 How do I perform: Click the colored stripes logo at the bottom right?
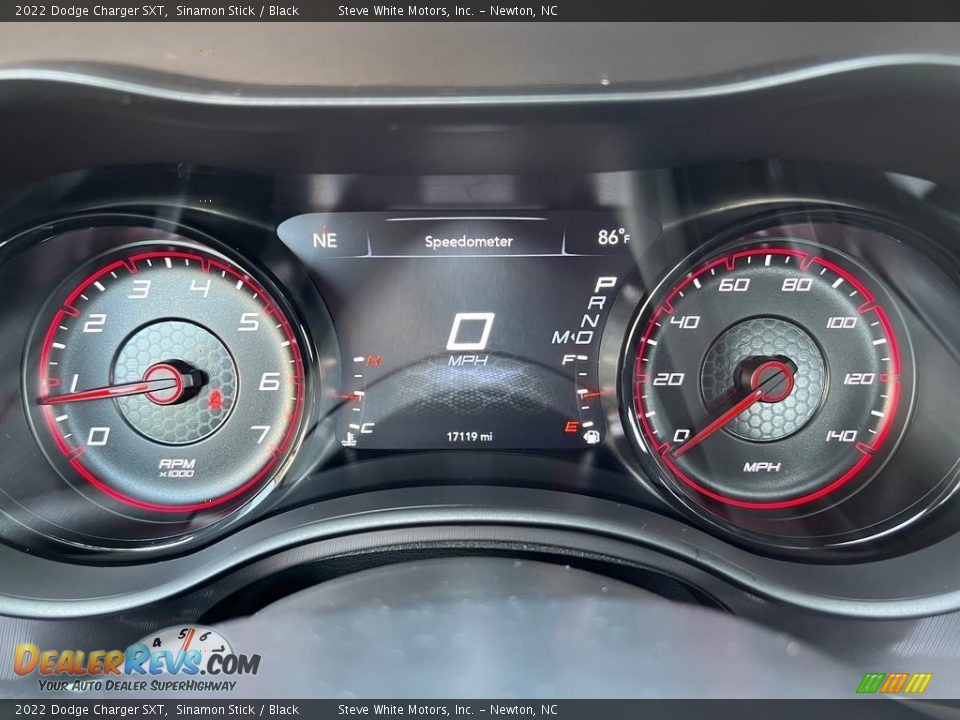point(894,683)
